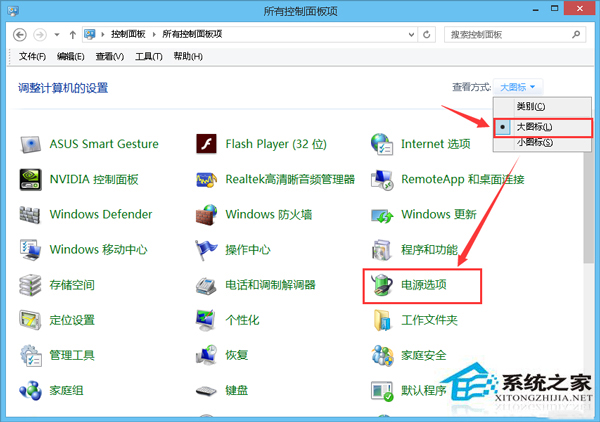Open the 操作中心 link
The image size is (600, 422).
point(248,250)
